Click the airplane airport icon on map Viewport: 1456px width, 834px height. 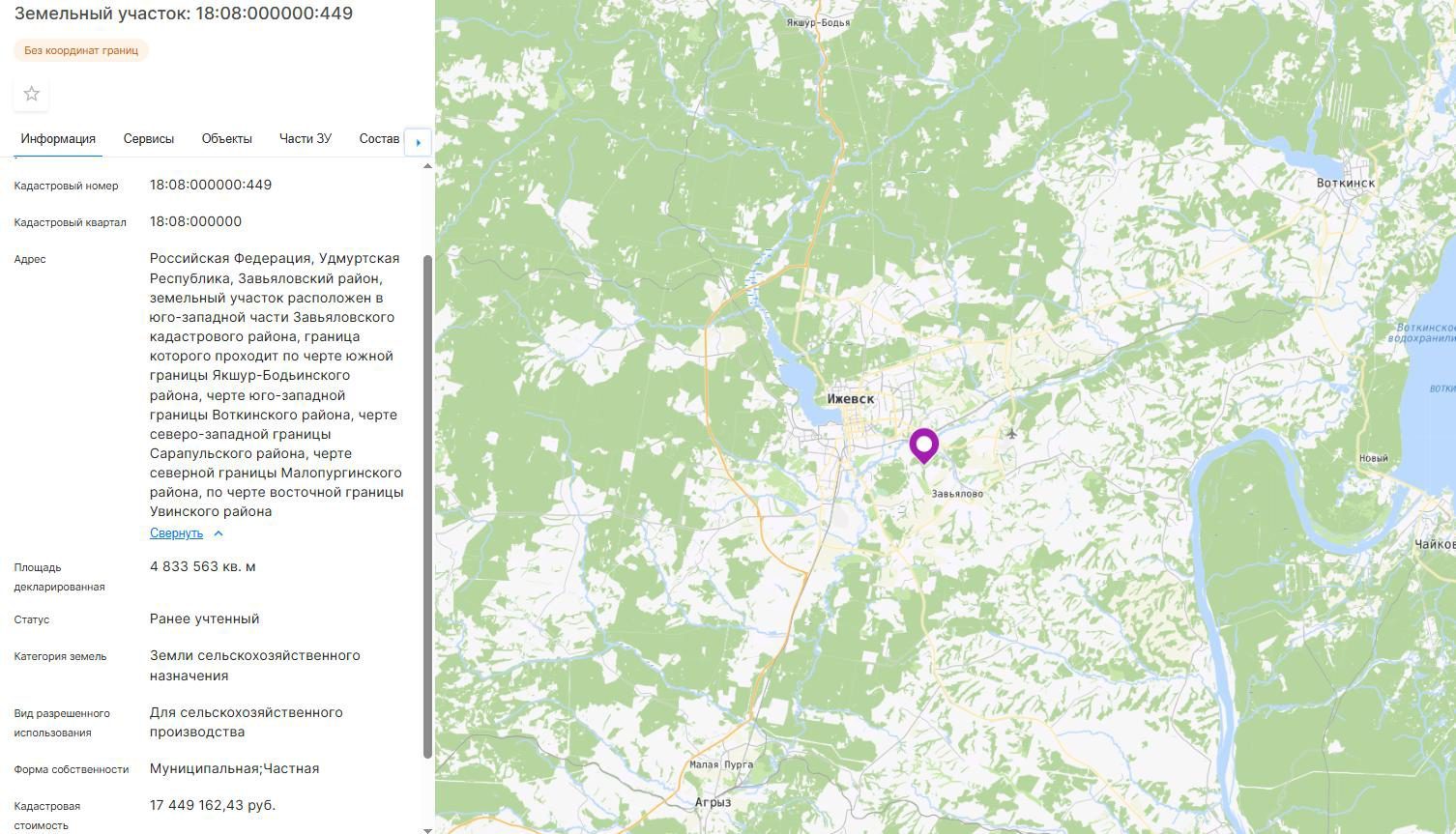point(1011,434)
